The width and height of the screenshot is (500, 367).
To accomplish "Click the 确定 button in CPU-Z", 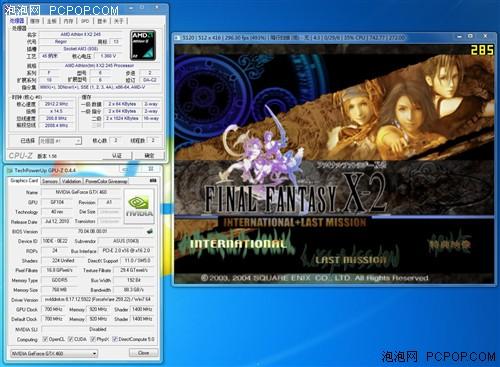I will tap(149, 156).
